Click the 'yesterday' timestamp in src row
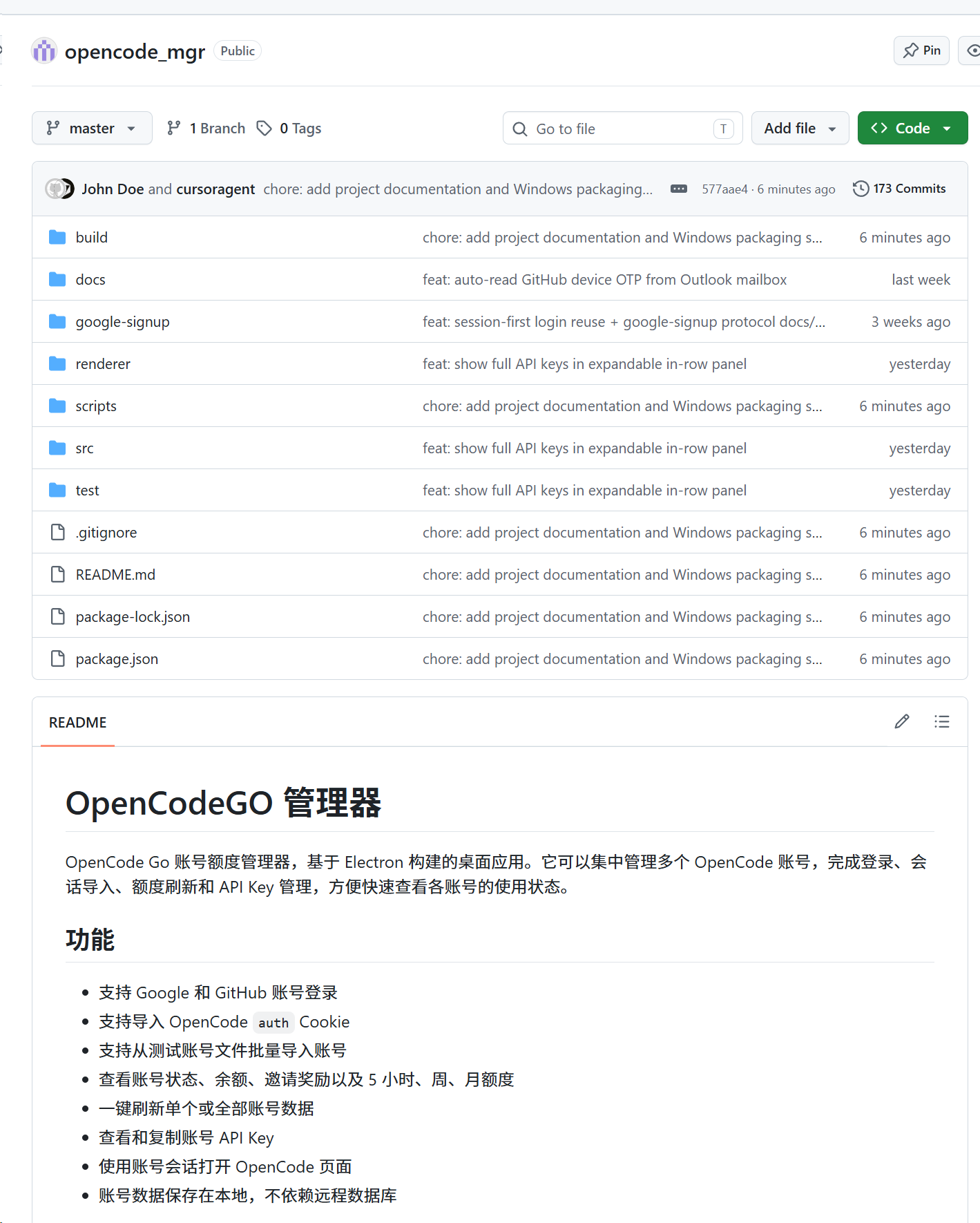This screenshot has height=1223, width=980. (920, 448)
